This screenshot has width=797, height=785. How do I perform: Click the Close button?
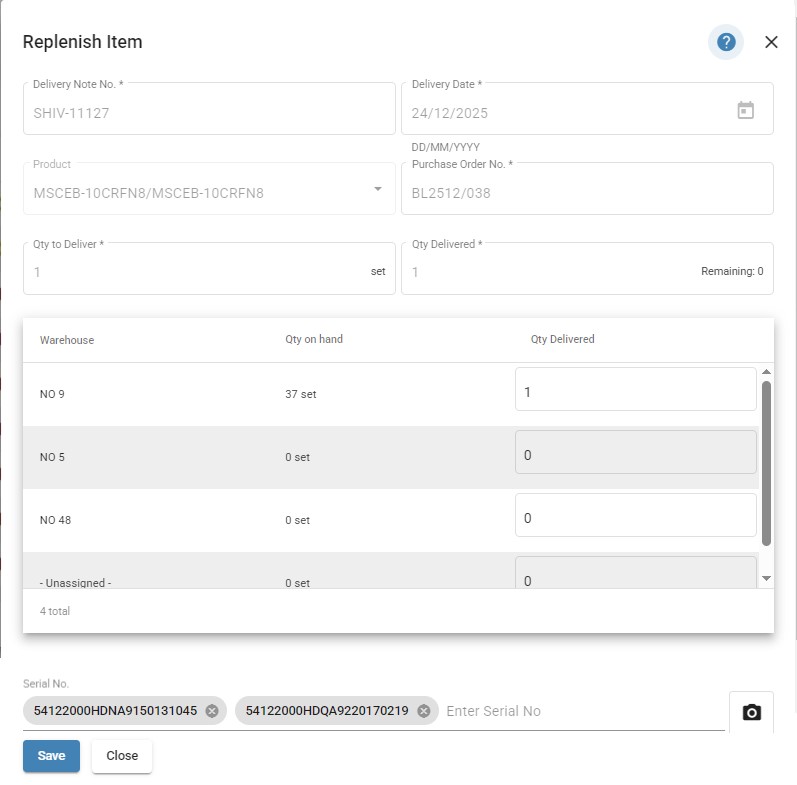(122, 756)
